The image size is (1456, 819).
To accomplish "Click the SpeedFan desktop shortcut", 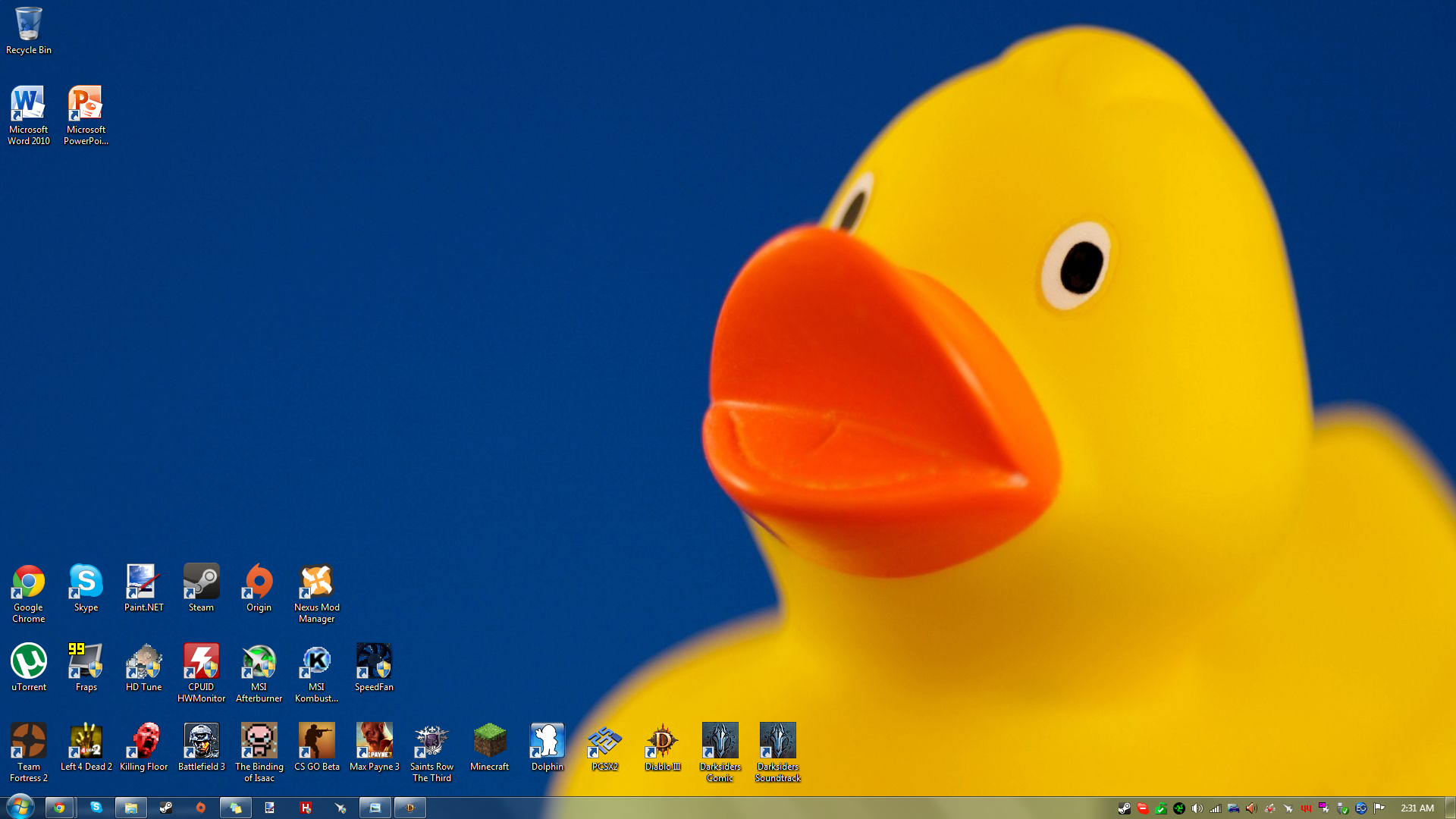I will [374, 662].
